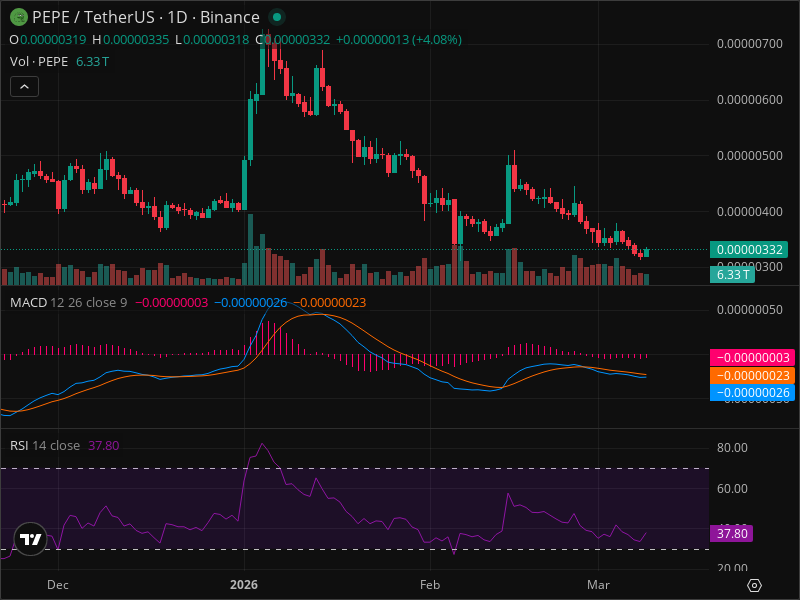Select the MACD 12 26 close 9 legend

[x=68, y=303]
